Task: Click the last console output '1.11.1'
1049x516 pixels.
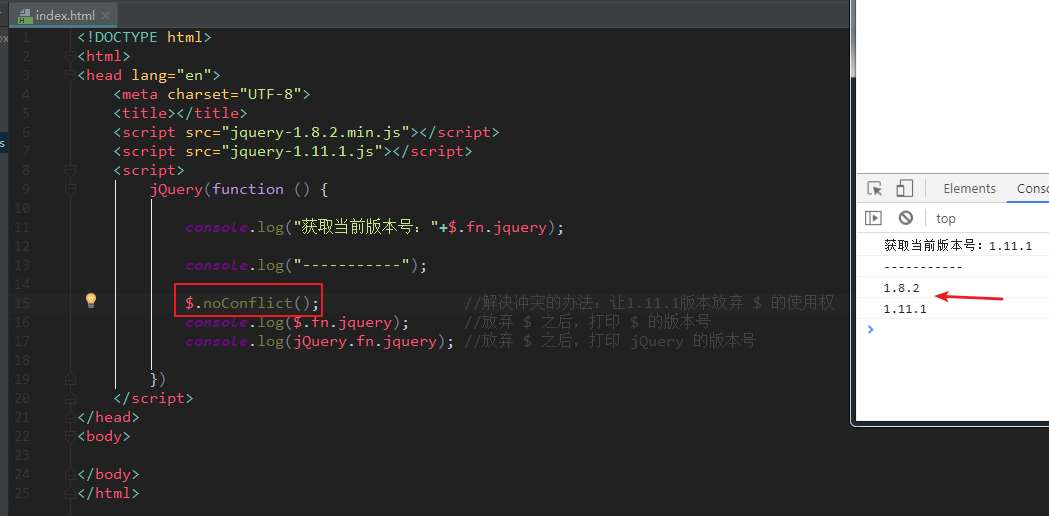Action: point(905,309)
